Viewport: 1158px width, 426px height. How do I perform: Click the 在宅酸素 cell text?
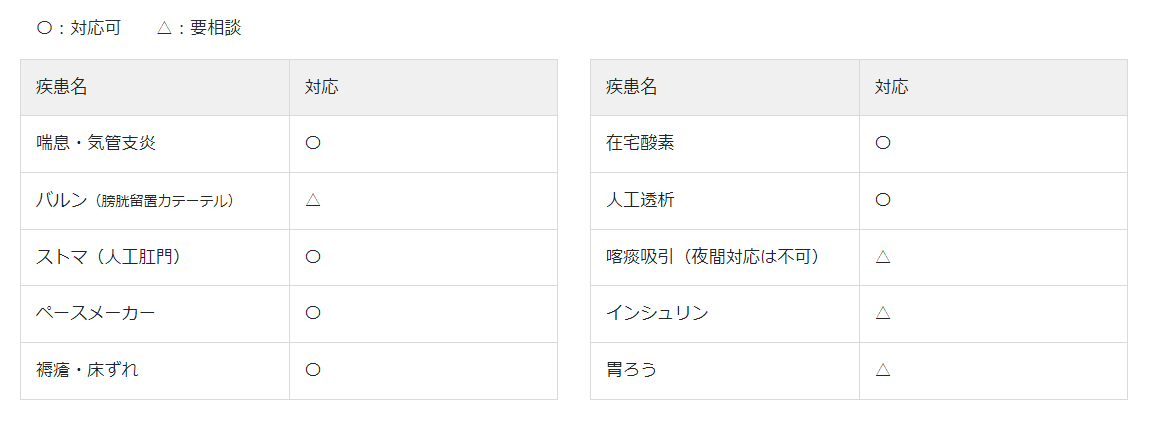click(x=640, y=143)
